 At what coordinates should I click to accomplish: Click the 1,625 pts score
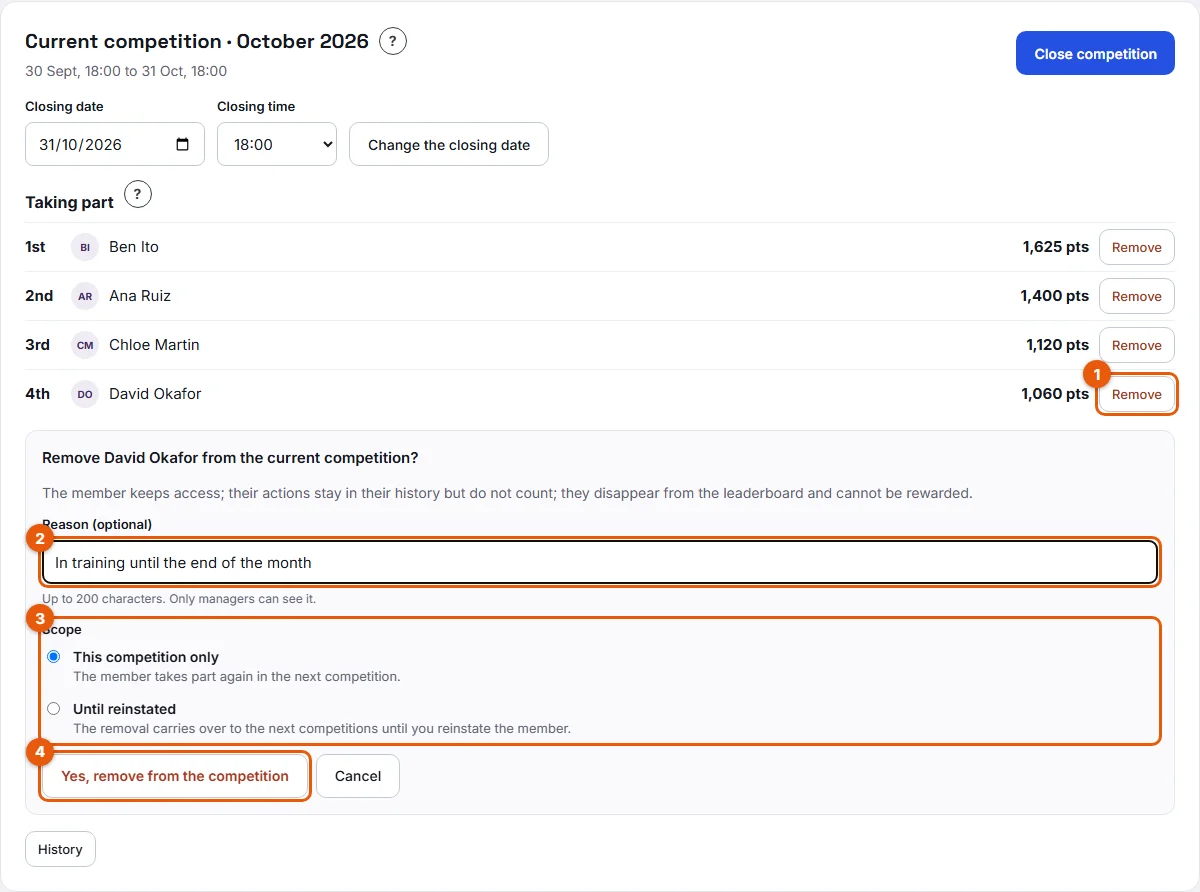(1056, 247)
